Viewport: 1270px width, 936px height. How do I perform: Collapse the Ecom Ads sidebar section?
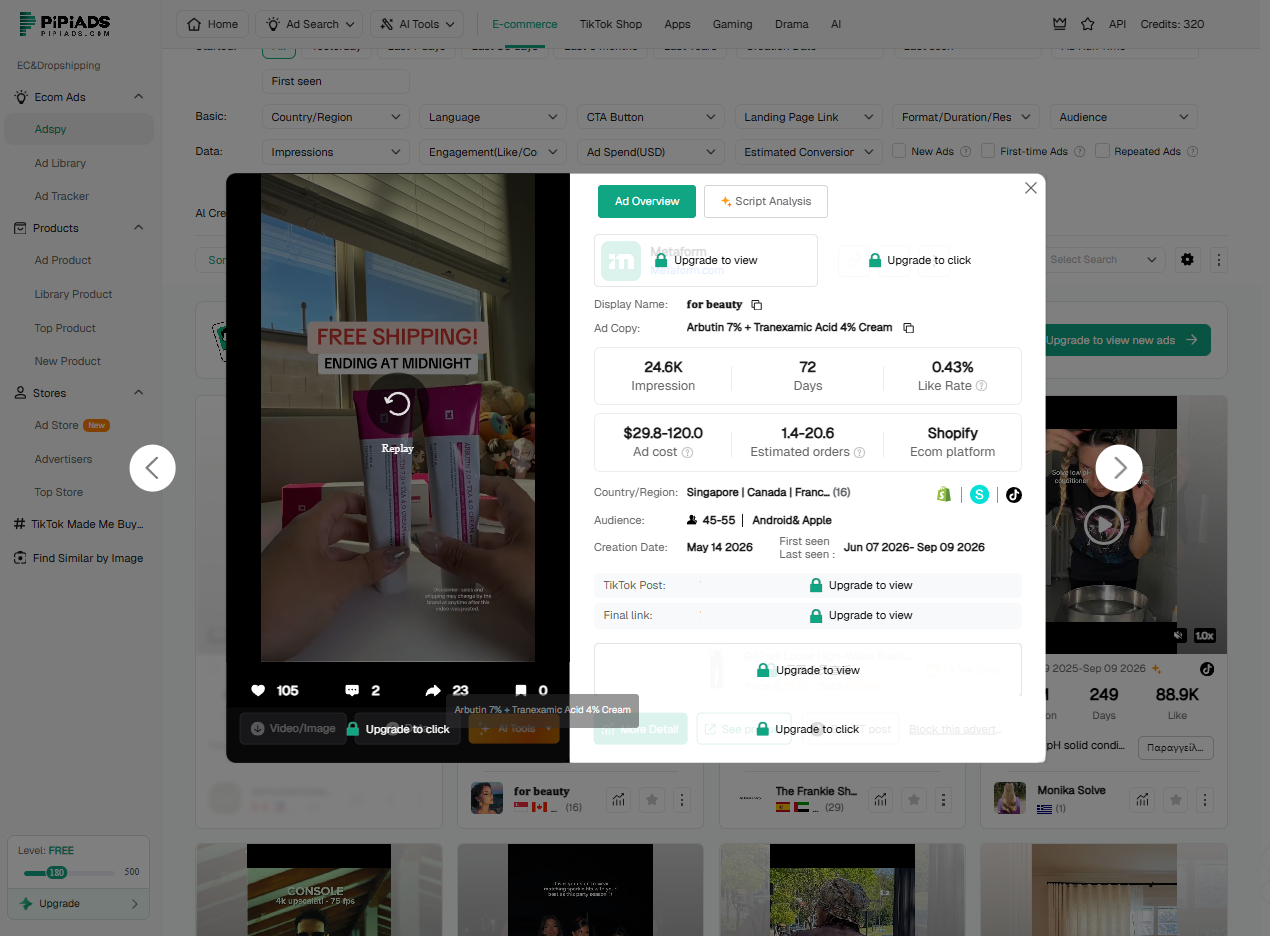click(x=138, y=97)
